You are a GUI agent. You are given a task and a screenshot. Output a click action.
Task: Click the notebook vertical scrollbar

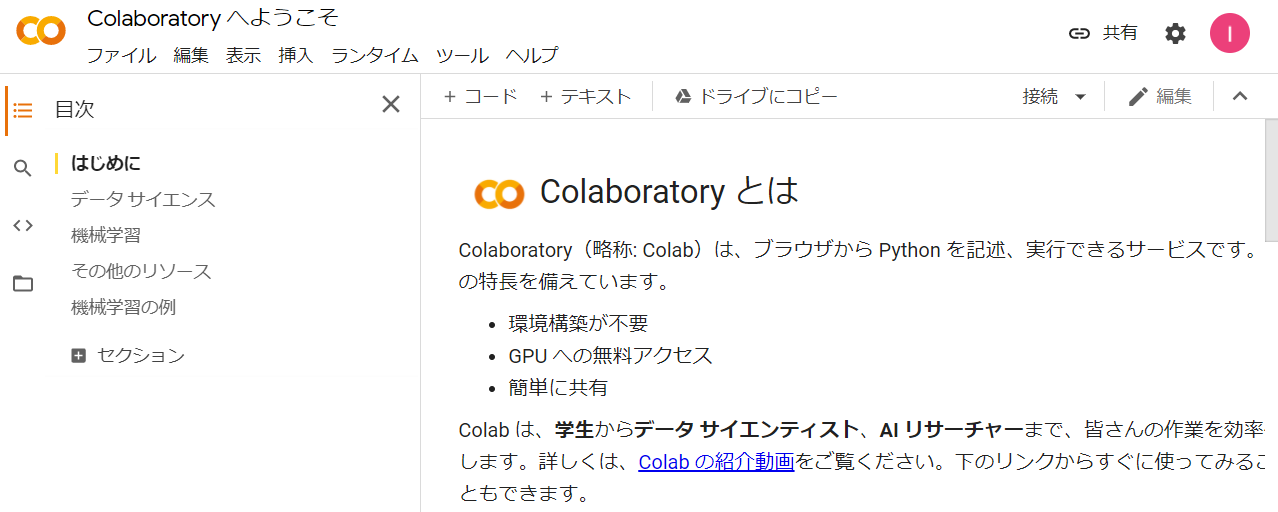point(1271,190)
